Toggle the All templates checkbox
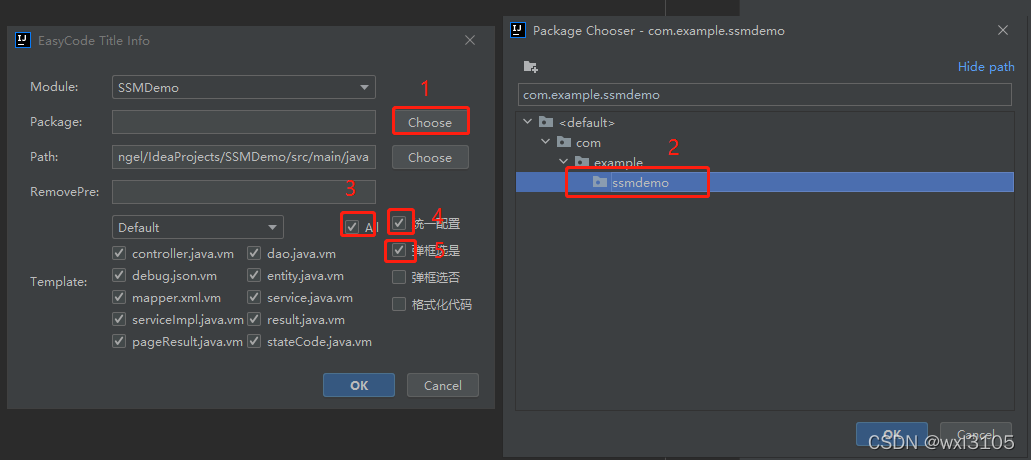Screen dimensions: 1031x460 coord(352,227)
